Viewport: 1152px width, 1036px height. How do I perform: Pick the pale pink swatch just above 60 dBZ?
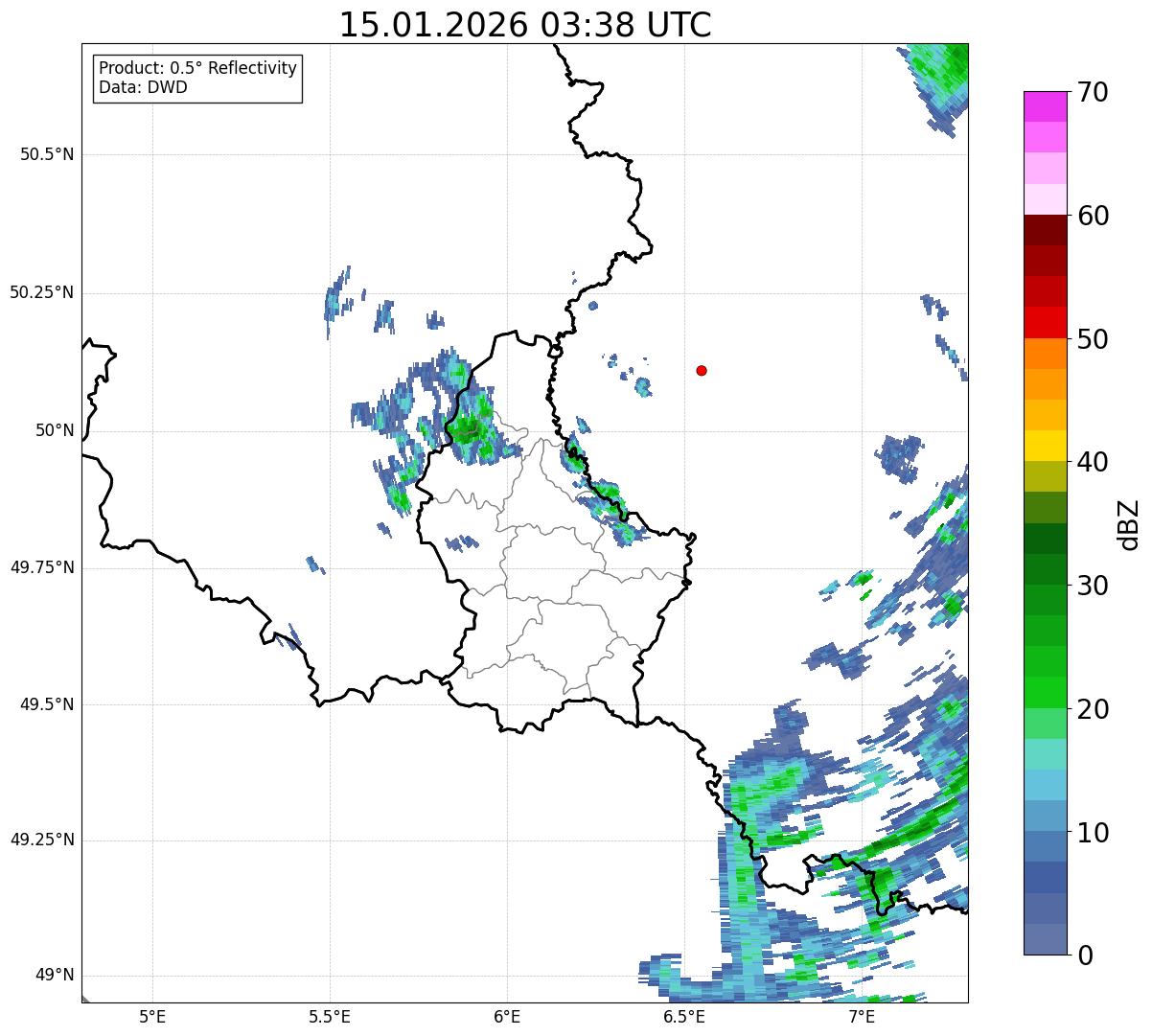point(1046,200)
